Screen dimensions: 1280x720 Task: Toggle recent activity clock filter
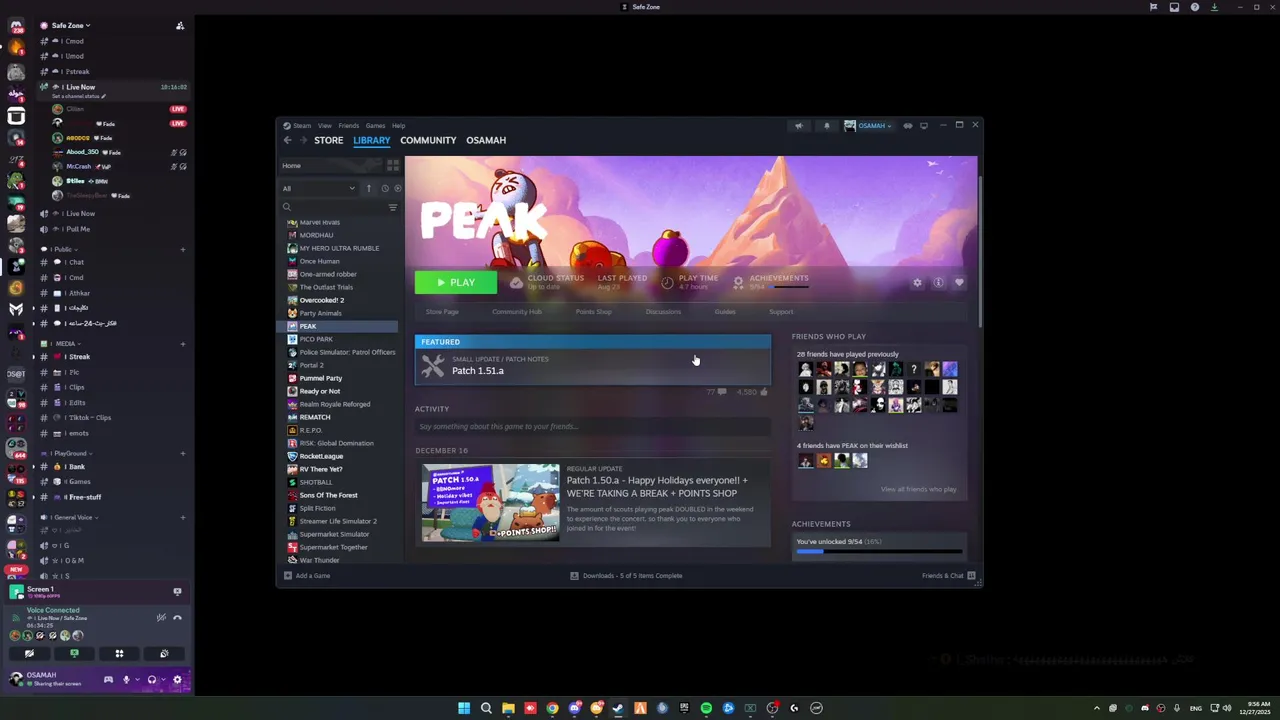pyautogui.click(x=384, y=188)
